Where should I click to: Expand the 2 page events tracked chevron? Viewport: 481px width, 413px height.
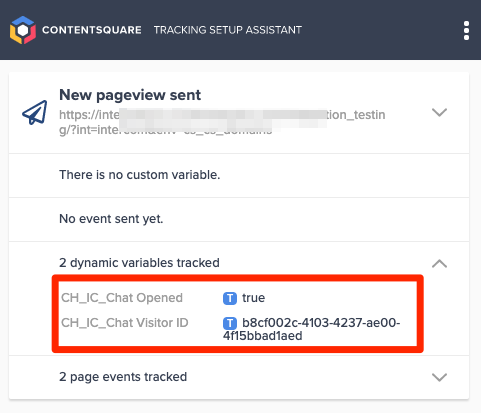[x=439, y=377]
